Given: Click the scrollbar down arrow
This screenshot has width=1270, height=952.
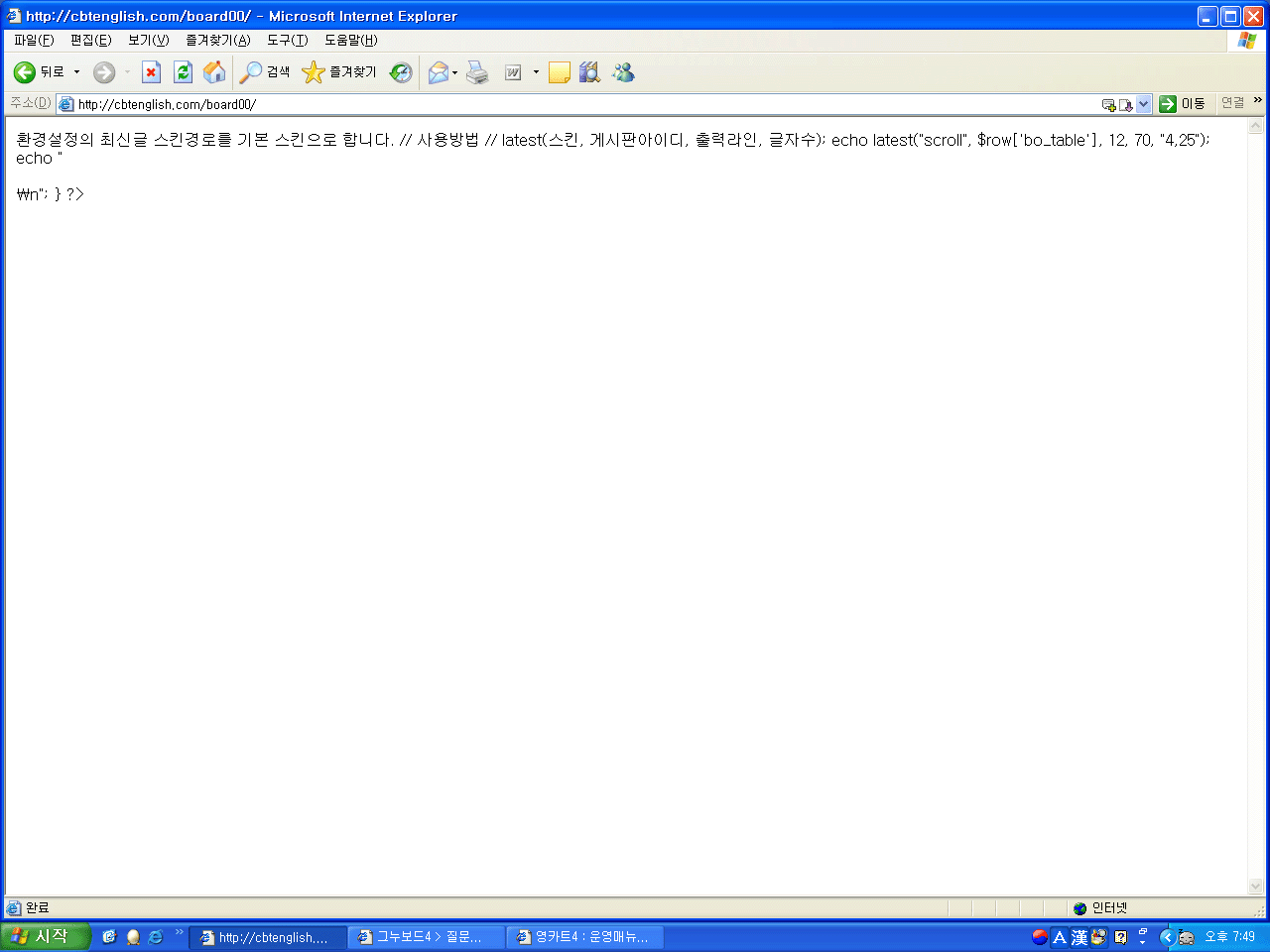Looking at the screenshot, I should (x=1256, y=886).
